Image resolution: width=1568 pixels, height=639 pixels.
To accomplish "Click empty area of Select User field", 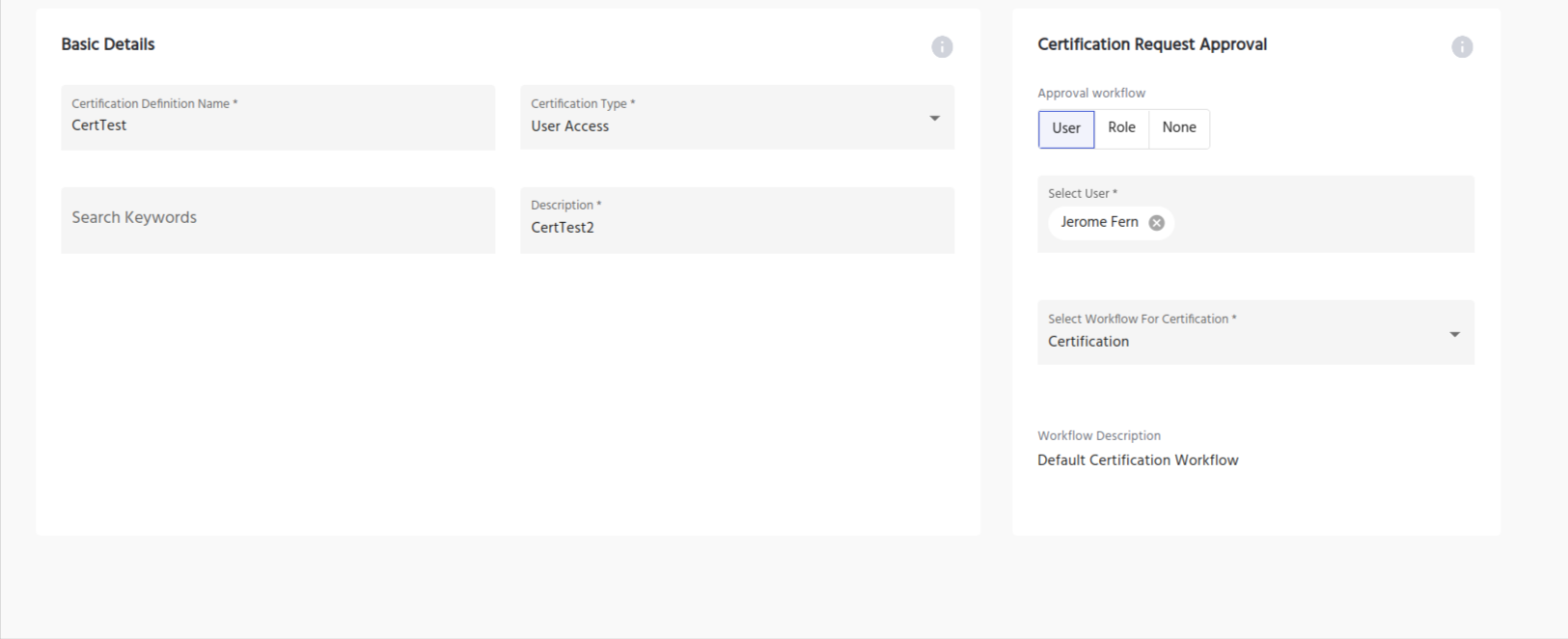I will (1332, 223).
